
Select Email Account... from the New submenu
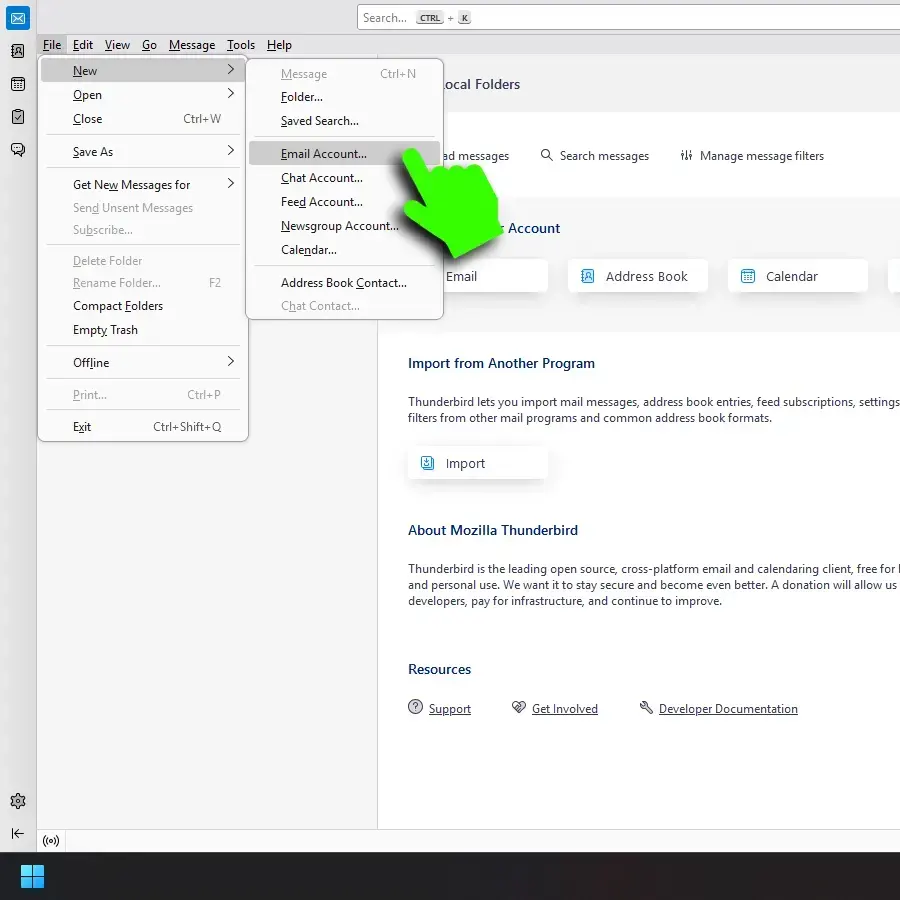[323, 154]
